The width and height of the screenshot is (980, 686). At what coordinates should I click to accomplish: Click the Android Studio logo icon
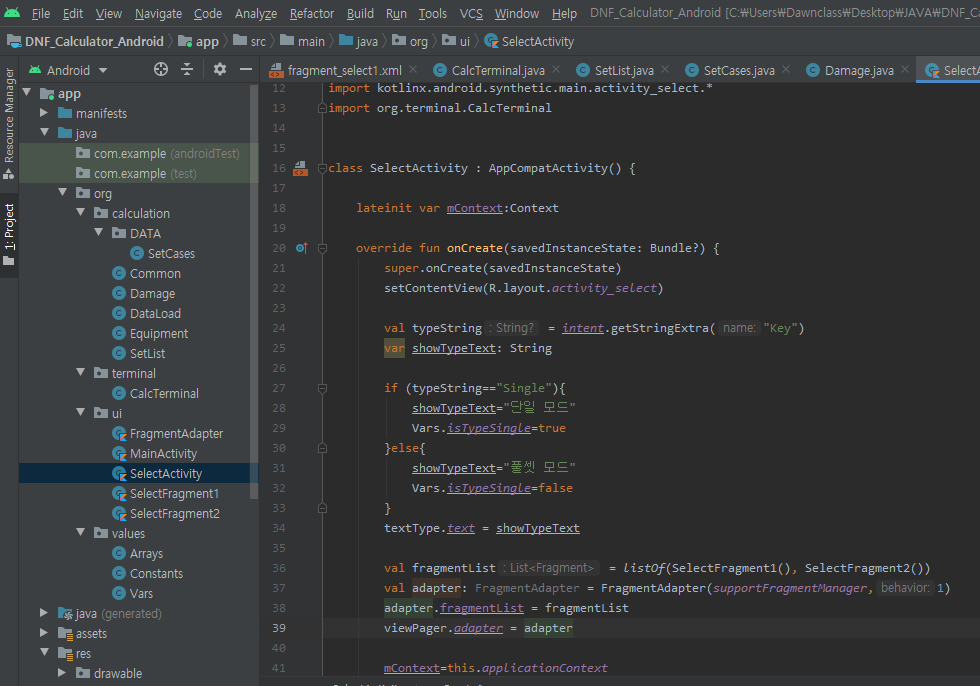pyautogui.click(x=12, y=13)
